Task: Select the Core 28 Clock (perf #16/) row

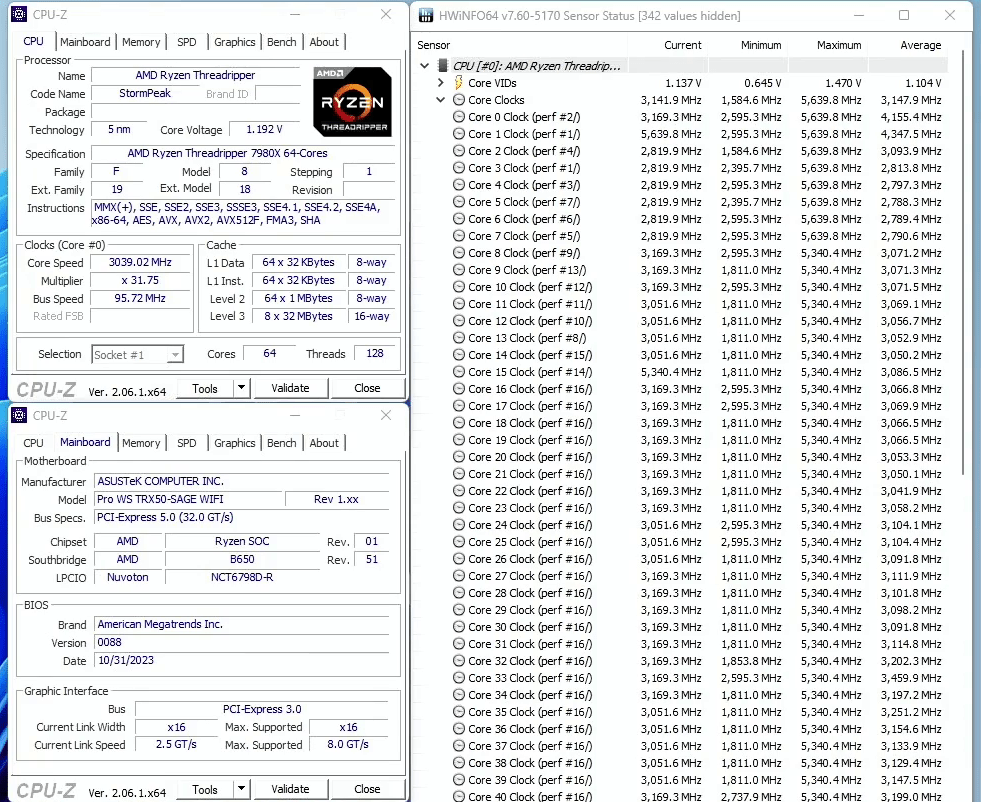Action: click(682, 592)
